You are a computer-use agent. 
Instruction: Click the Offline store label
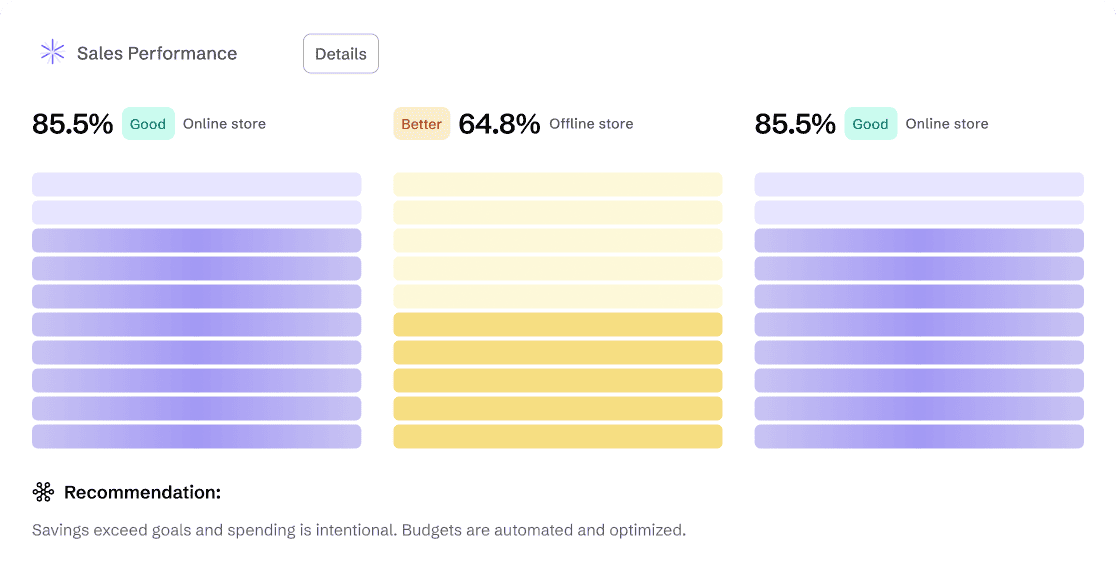[x=591, y=124]
